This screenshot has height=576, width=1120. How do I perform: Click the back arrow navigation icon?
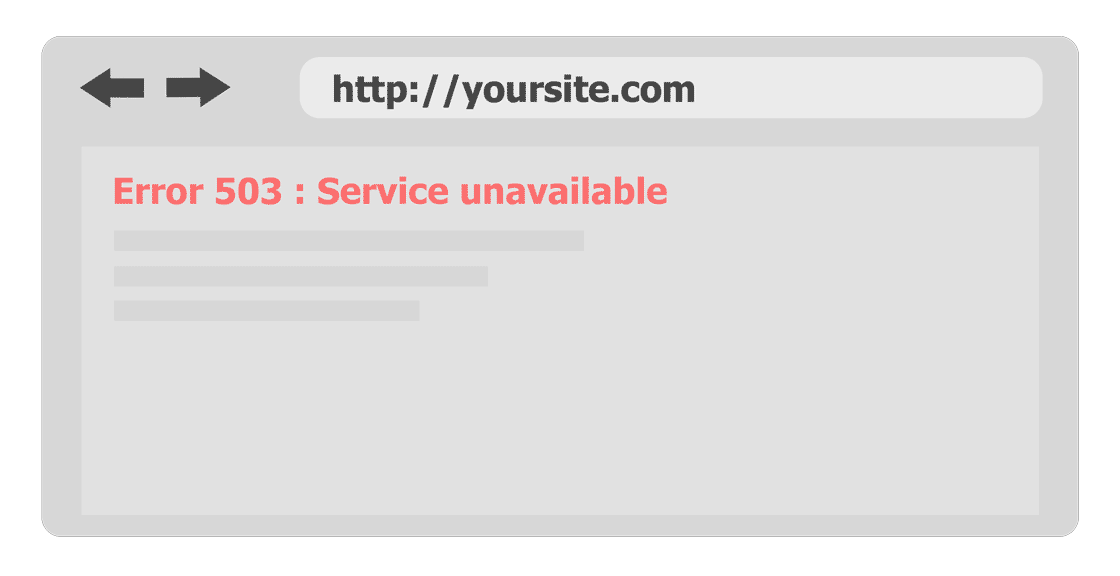[x=112, y=88]
